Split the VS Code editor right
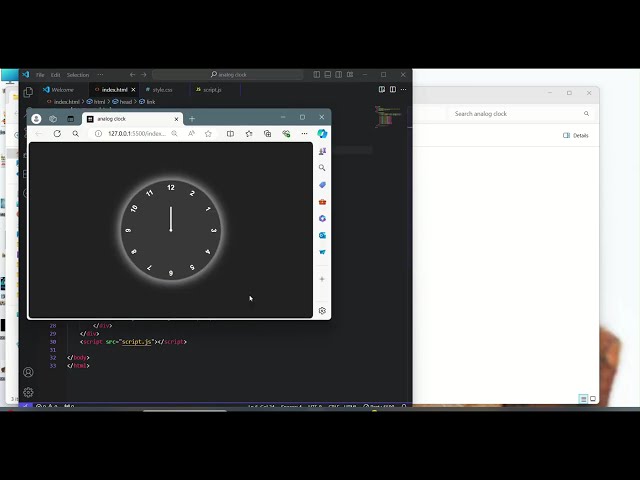The height and width of the screenshot is (480, 640). (x=393, y=89)
